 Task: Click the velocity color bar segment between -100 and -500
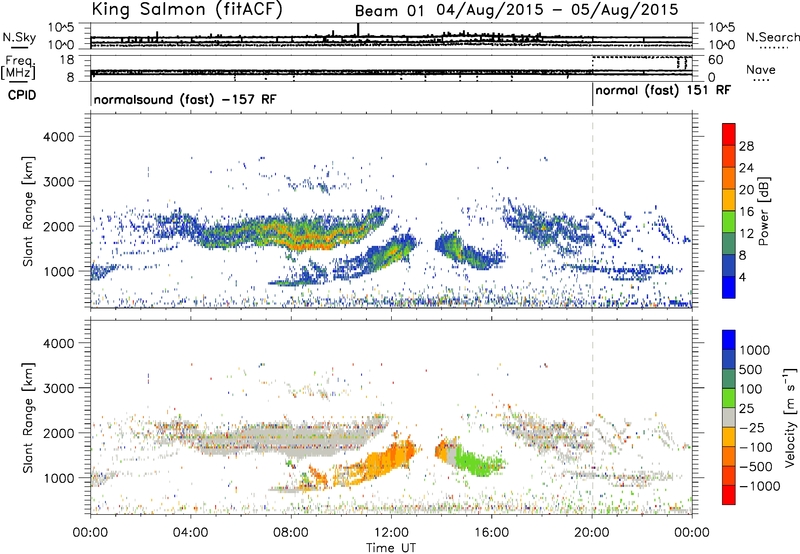(729, 456)
